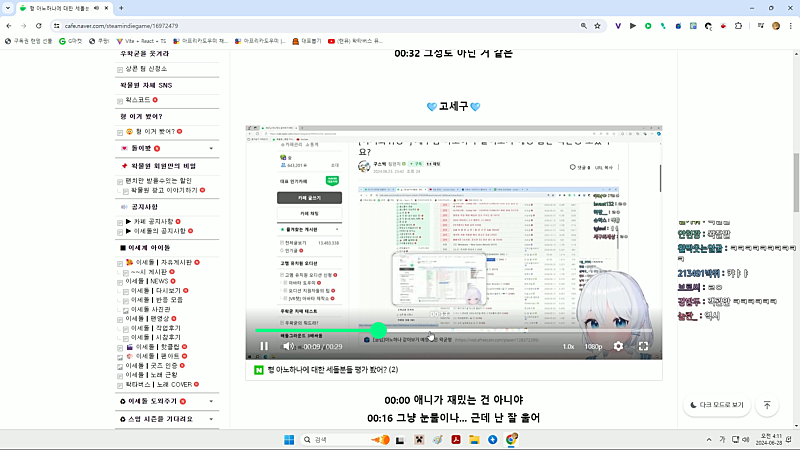Screen dimensions: 800x450
Task: Seek using the green video progress handle
Action: click(378, 330)
